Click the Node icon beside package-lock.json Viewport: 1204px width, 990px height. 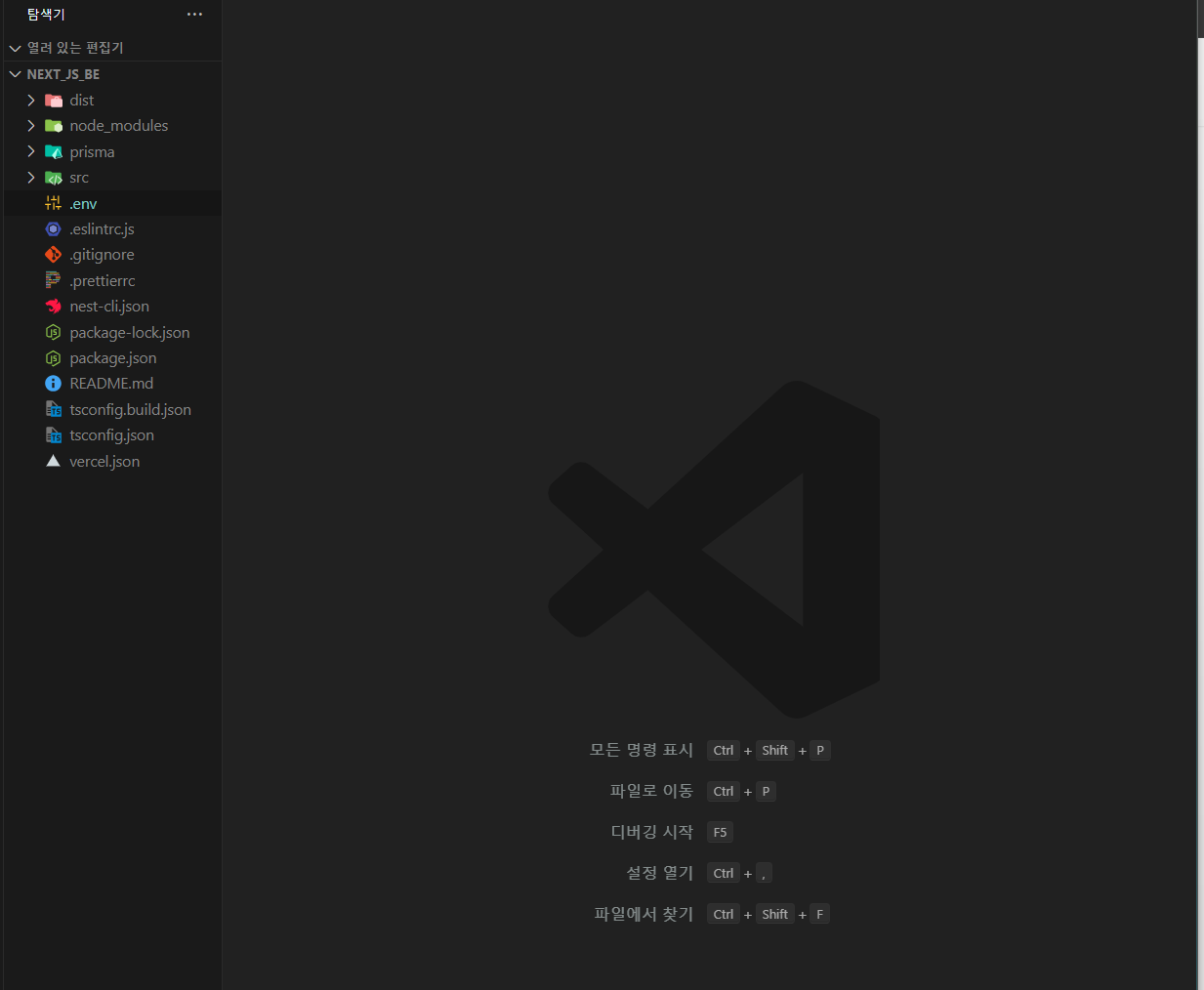(54, 332)
